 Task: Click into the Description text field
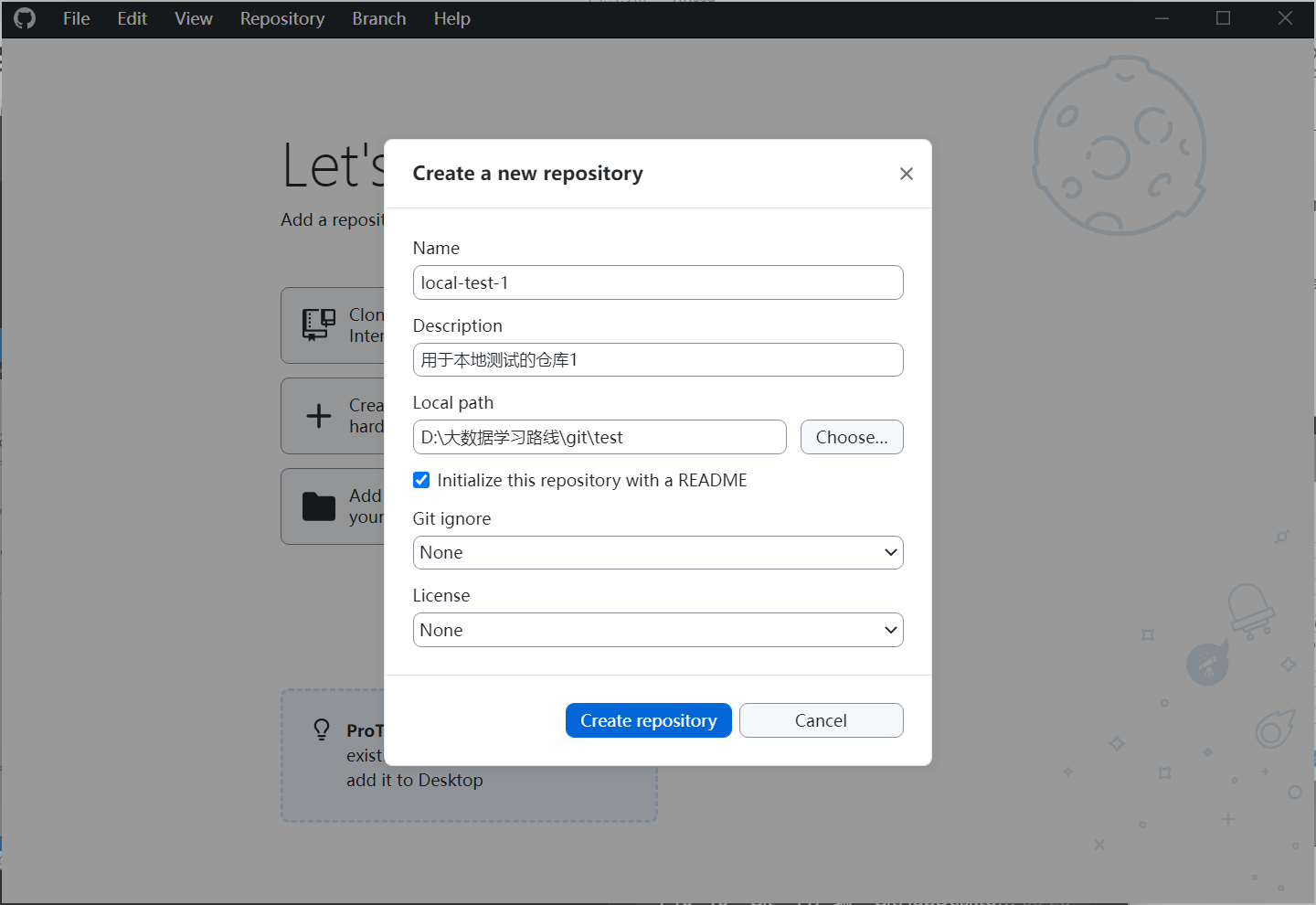coord(658,359)
